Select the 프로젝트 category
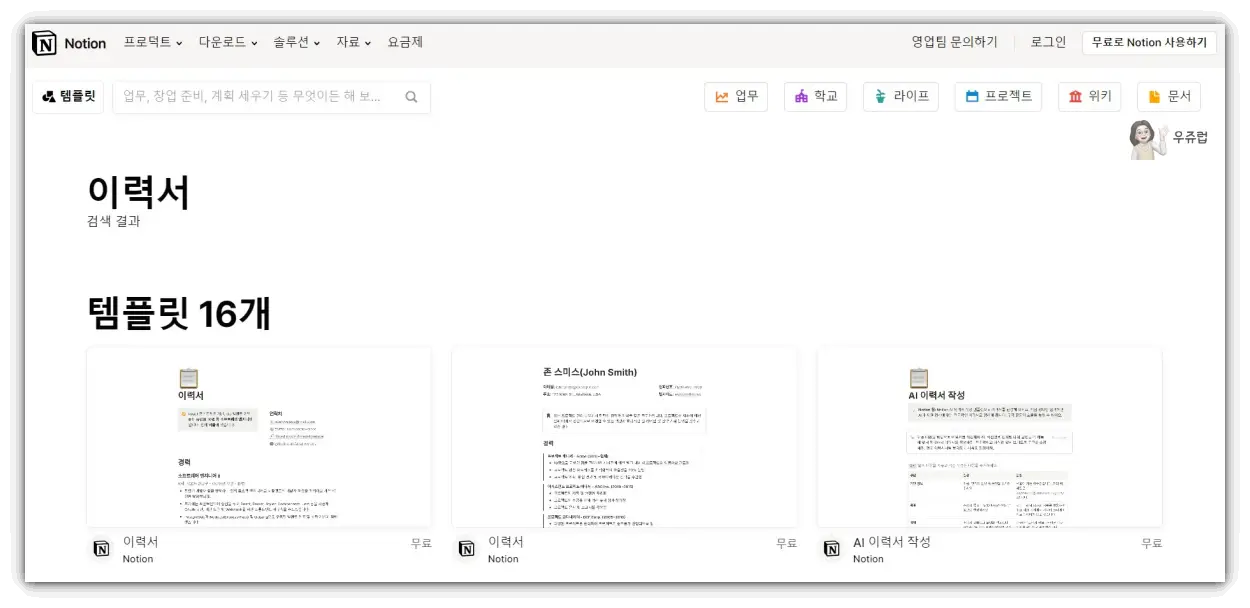The height and width of the screenshot is (608, 1250). pyautogui.click(x=998, y=97)
